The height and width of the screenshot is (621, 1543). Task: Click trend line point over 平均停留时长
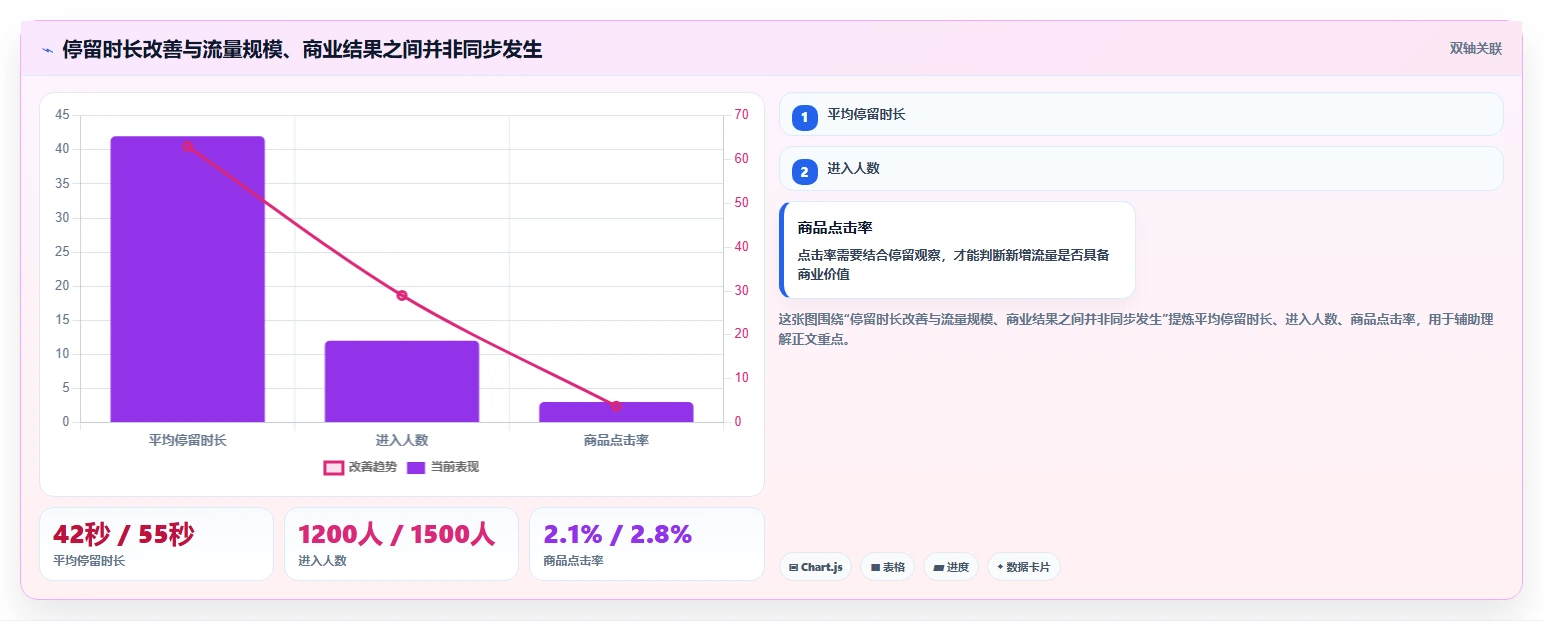click(187, 146)
